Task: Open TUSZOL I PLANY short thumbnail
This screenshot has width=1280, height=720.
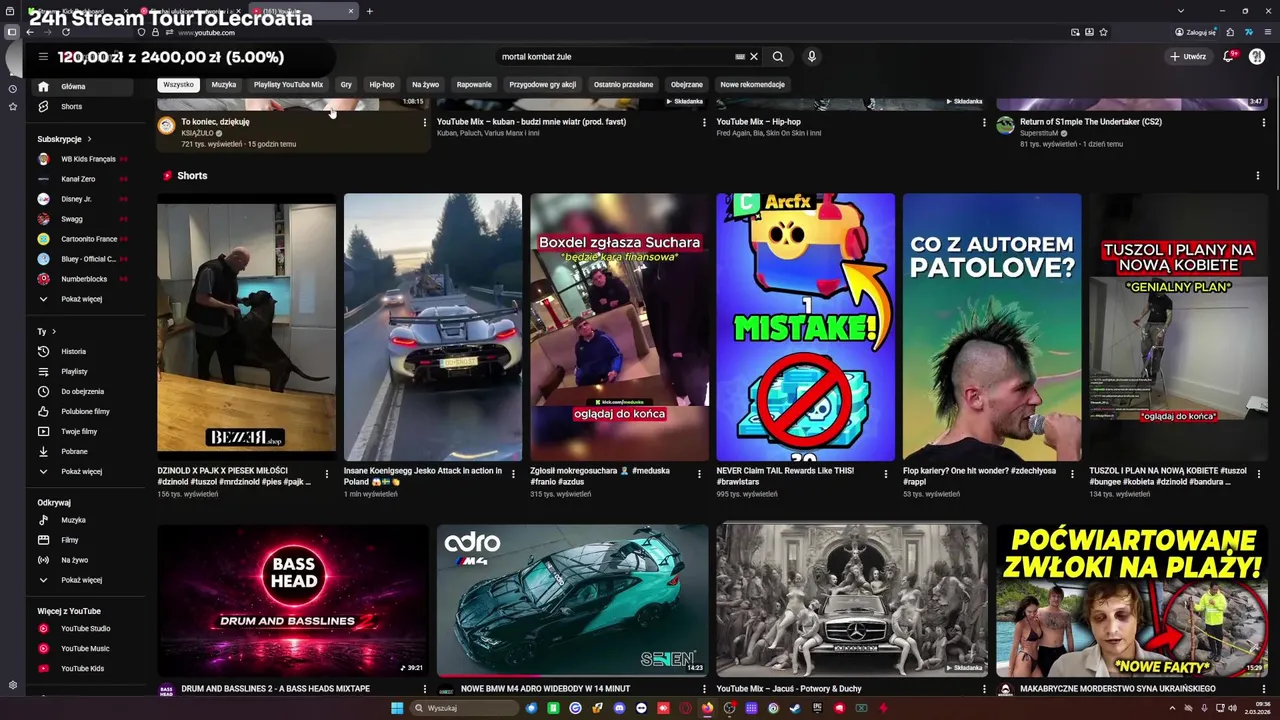Action: pyautogui.click(x=1178, y=327)
